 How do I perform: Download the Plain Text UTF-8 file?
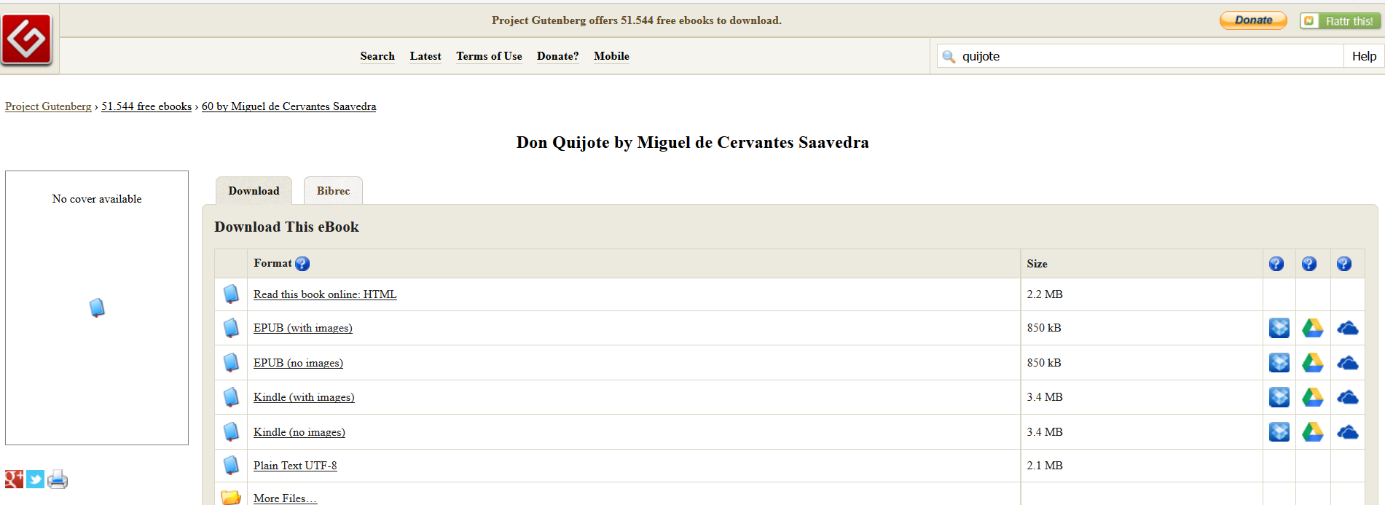pyautogui.click(x=295, y=465)
